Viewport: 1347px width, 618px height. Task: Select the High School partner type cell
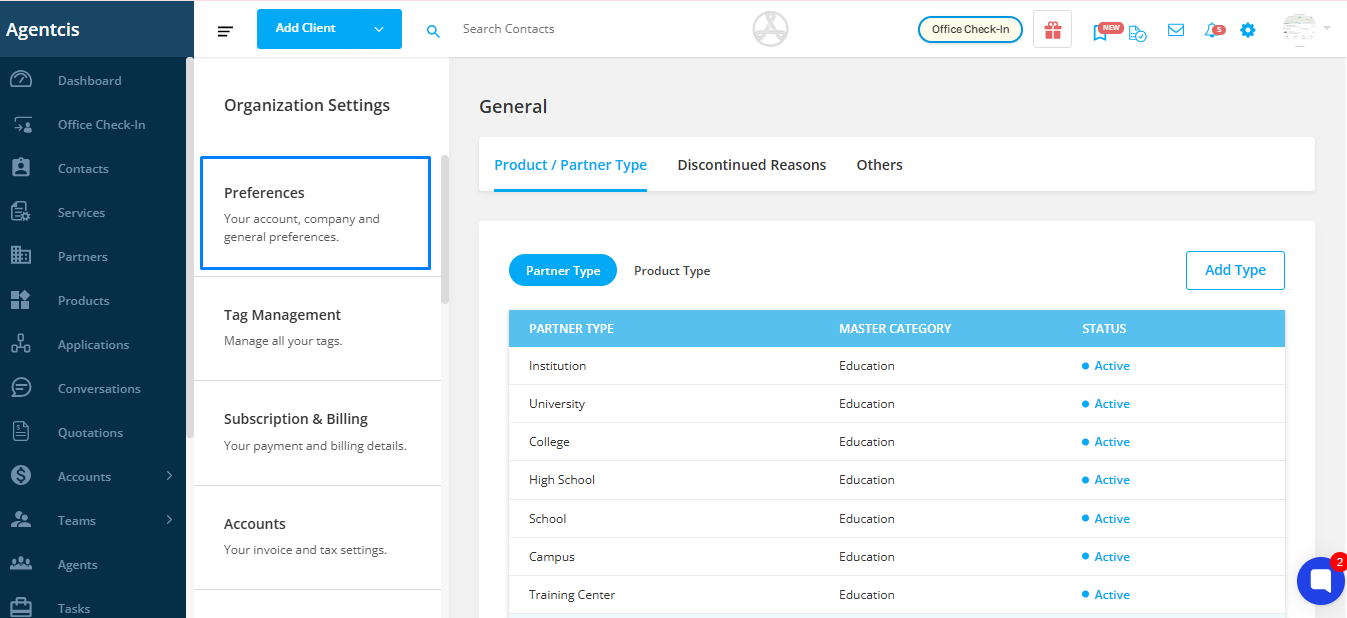[x=562, y=480]
